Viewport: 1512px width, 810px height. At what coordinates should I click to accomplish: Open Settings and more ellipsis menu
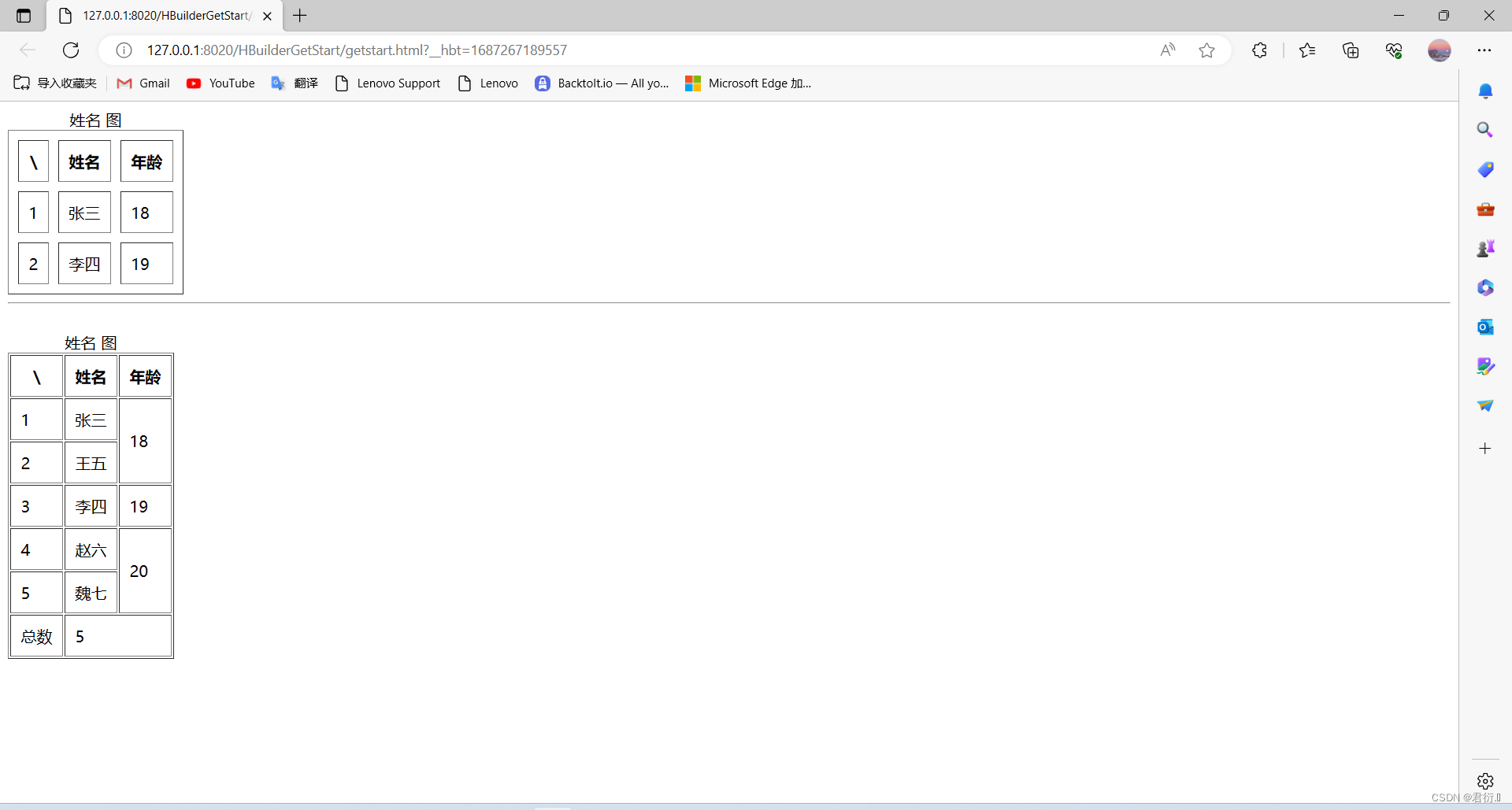[1484, 50]
